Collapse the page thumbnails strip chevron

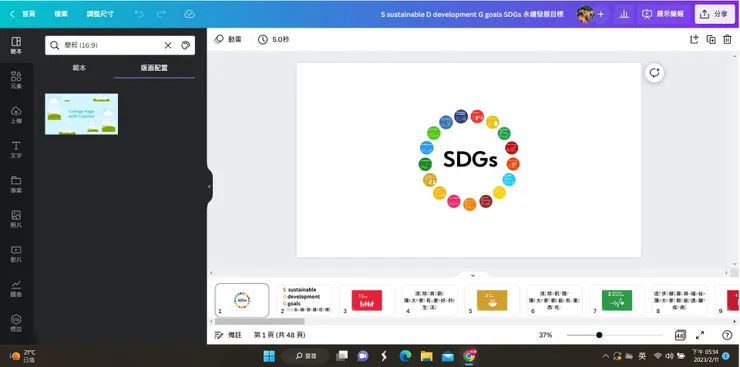(473, 275)
